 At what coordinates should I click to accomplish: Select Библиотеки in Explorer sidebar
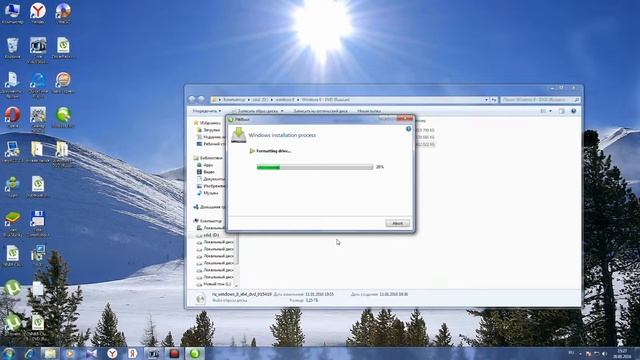[208, 158]
